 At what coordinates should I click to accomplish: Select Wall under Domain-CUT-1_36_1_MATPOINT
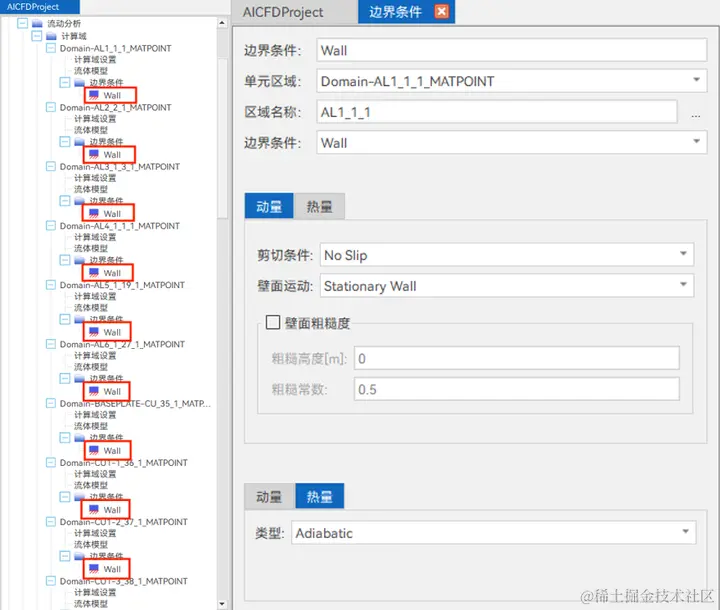pyautogui.click(x=112, y=510)
